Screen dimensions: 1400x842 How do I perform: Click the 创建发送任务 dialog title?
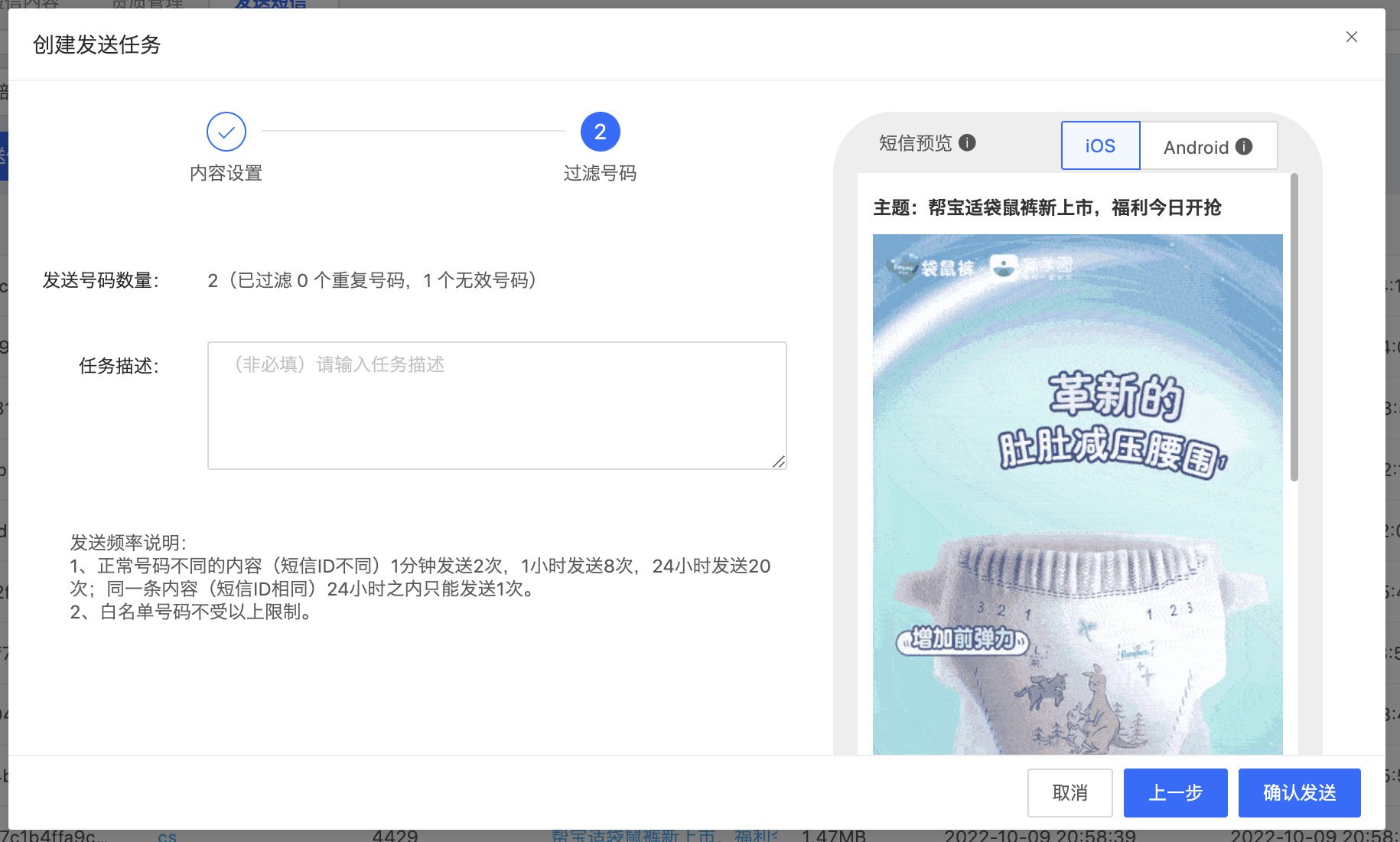click(97, 44)
